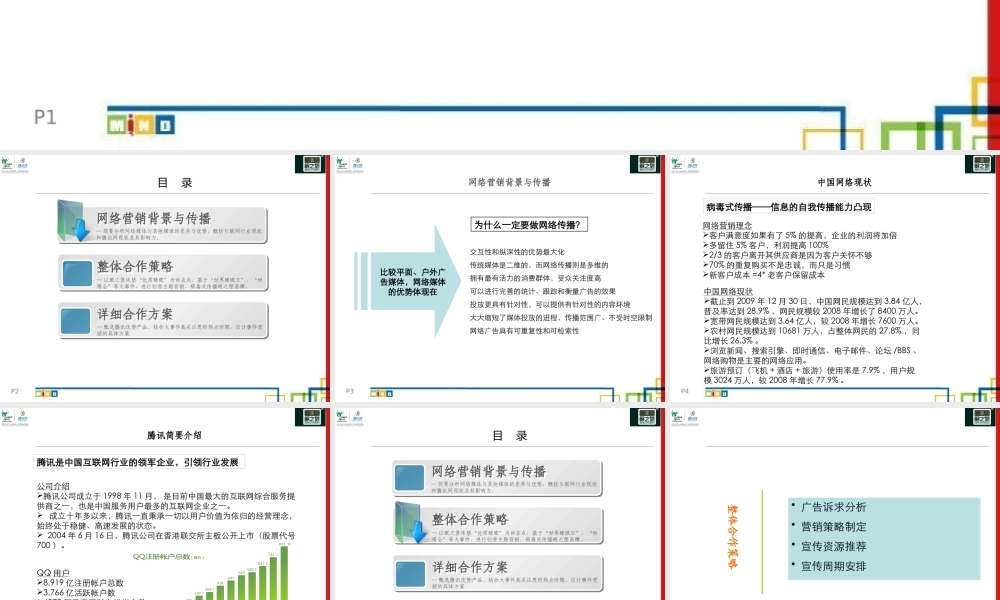Click the line 交互性和纵深性的优势最大化
The width and height of the screenshot is (1000, 600).
(517, 252)
